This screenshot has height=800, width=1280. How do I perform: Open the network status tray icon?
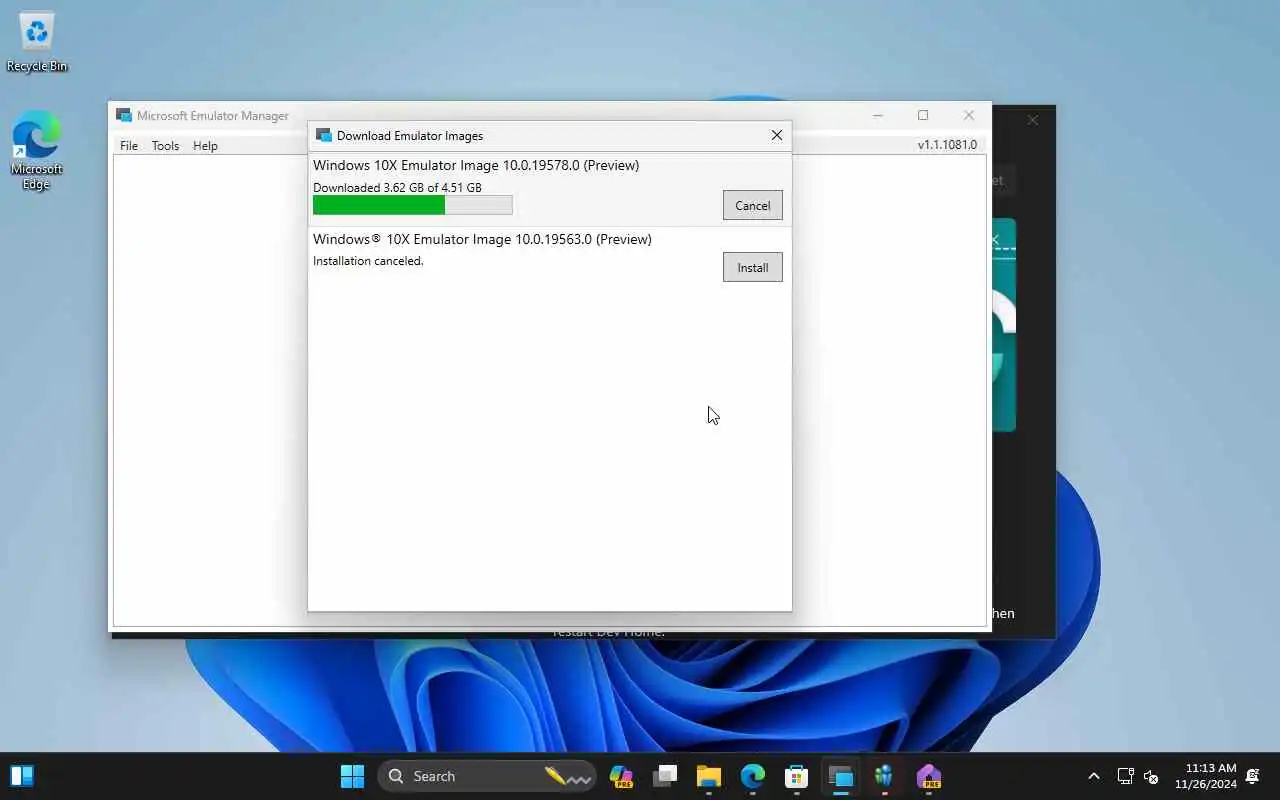[x=1125, y=776]
